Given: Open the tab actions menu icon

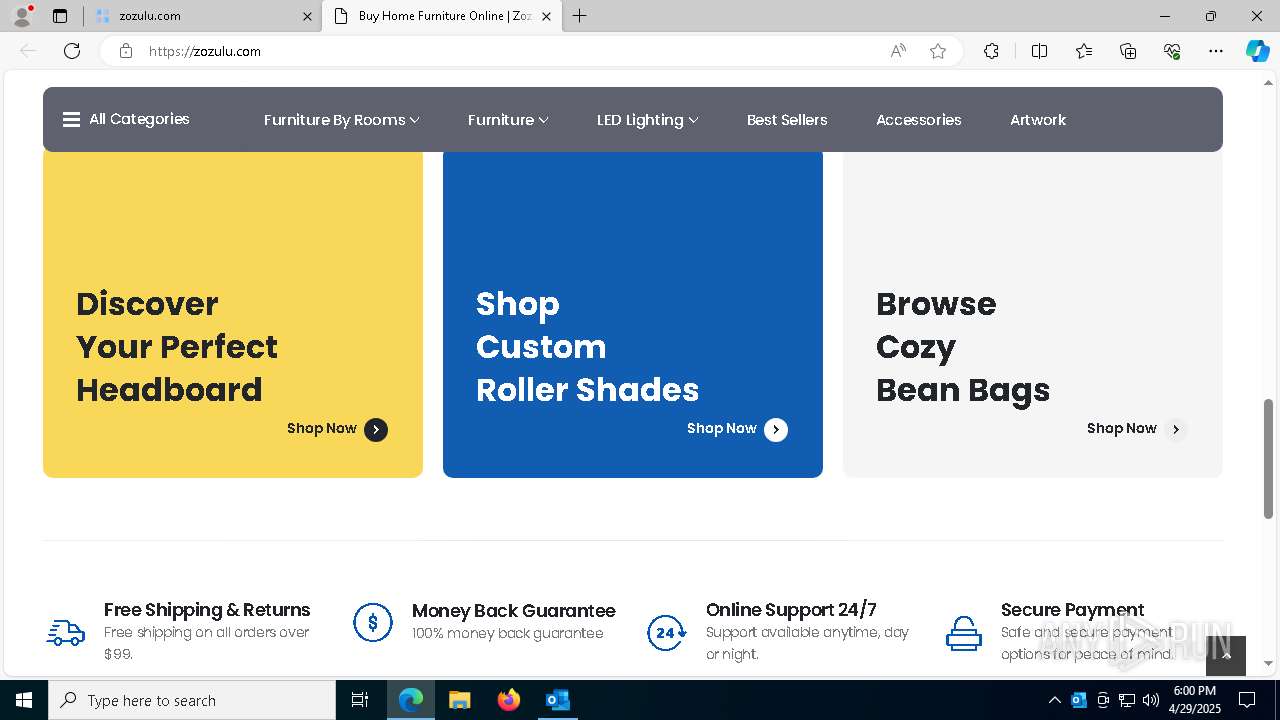Looking at the screenshot, I should point(60,16).
